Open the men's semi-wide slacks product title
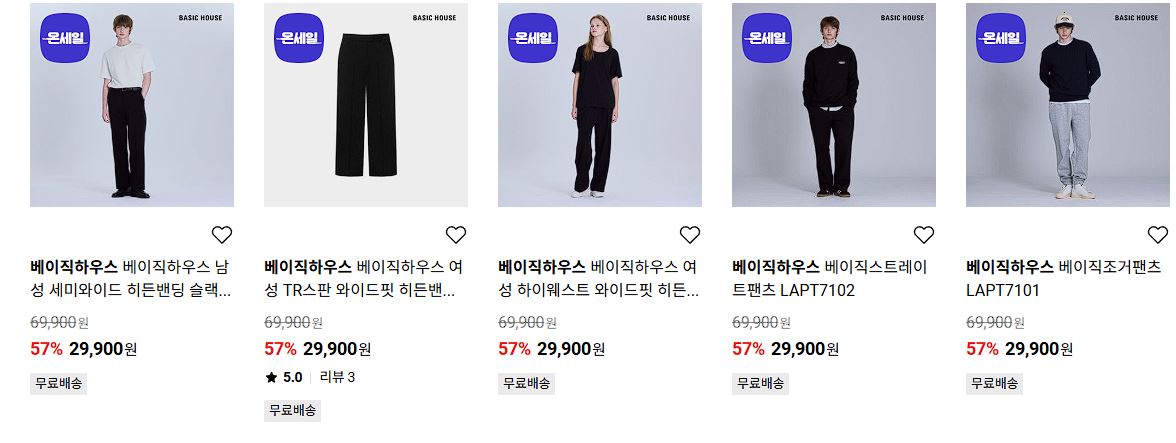This screenshot has height=443, width=1176. (131, 278)
